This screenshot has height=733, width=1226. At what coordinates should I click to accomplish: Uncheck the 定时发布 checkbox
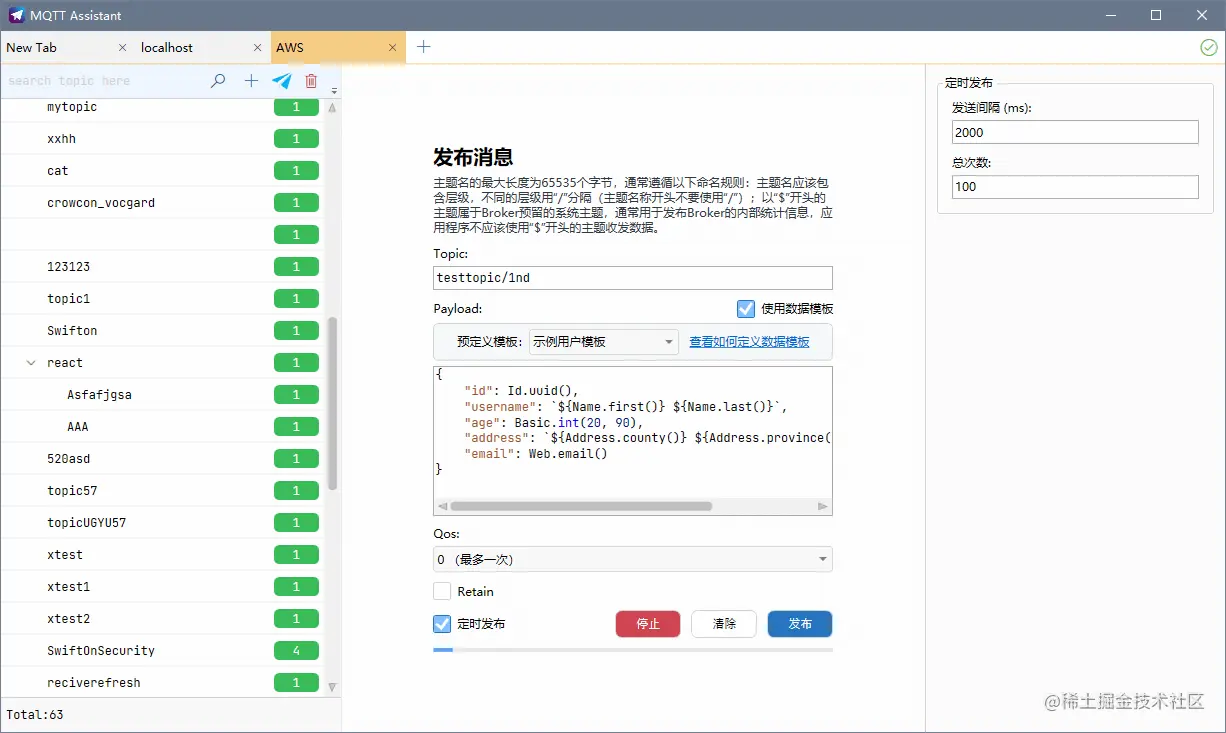[x=442, y=624]
